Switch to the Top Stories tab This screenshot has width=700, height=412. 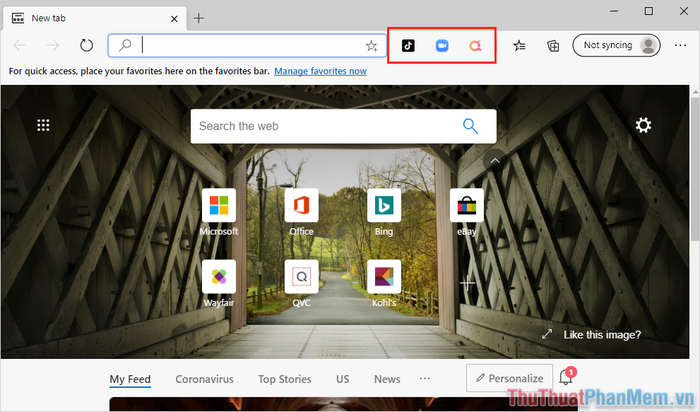coord(285,379)
